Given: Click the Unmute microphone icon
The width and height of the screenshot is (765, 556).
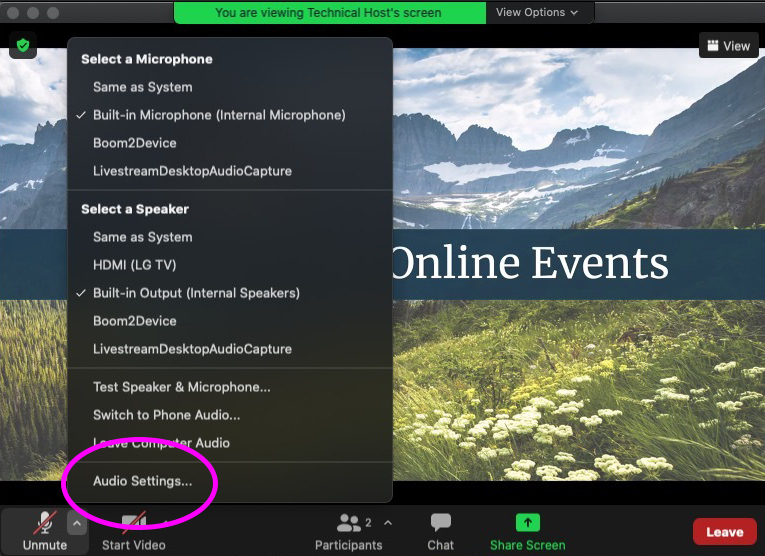Looking at the screenshot, I should pyautogui.click(x=45, y=523).
